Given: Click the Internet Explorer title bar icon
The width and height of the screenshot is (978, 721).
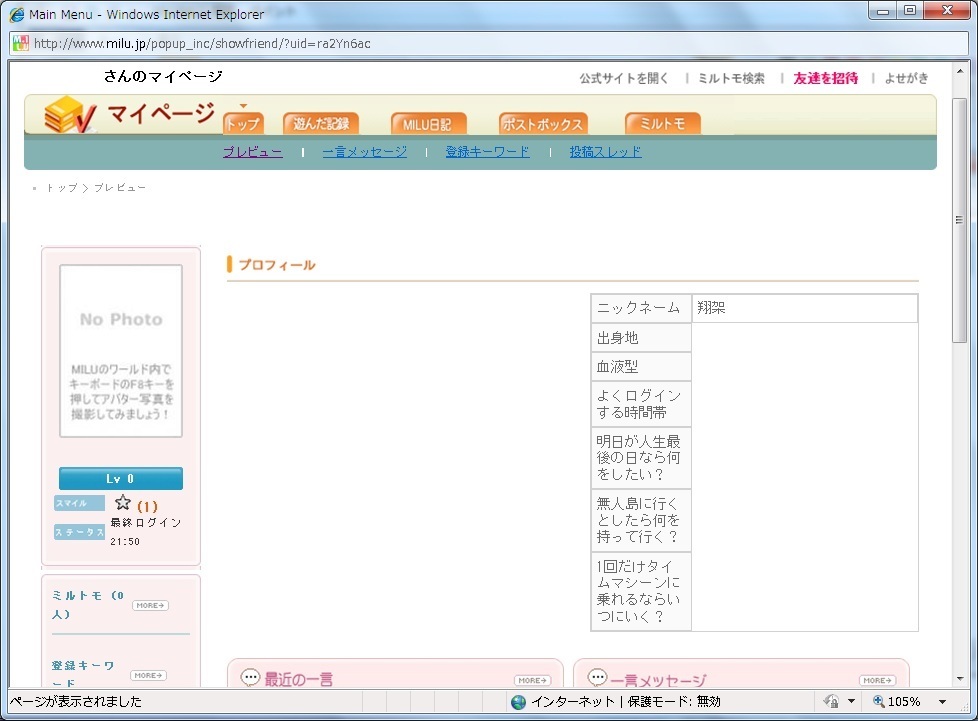Looking at the screenshot, I should (16, 14).
